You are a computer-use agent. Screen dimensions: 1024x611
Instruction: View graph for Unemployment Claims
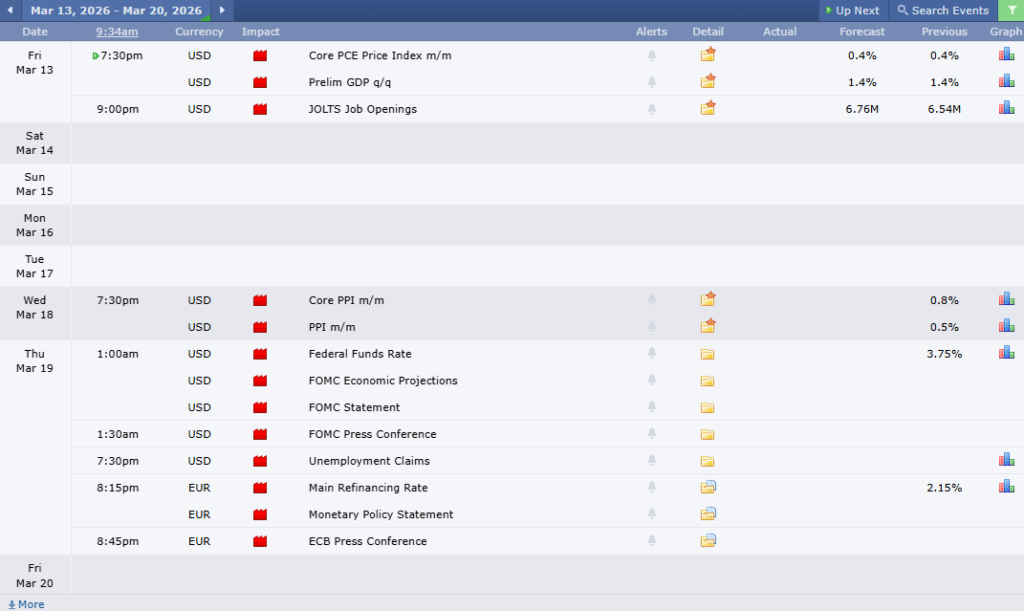[x=1006, y=460]
